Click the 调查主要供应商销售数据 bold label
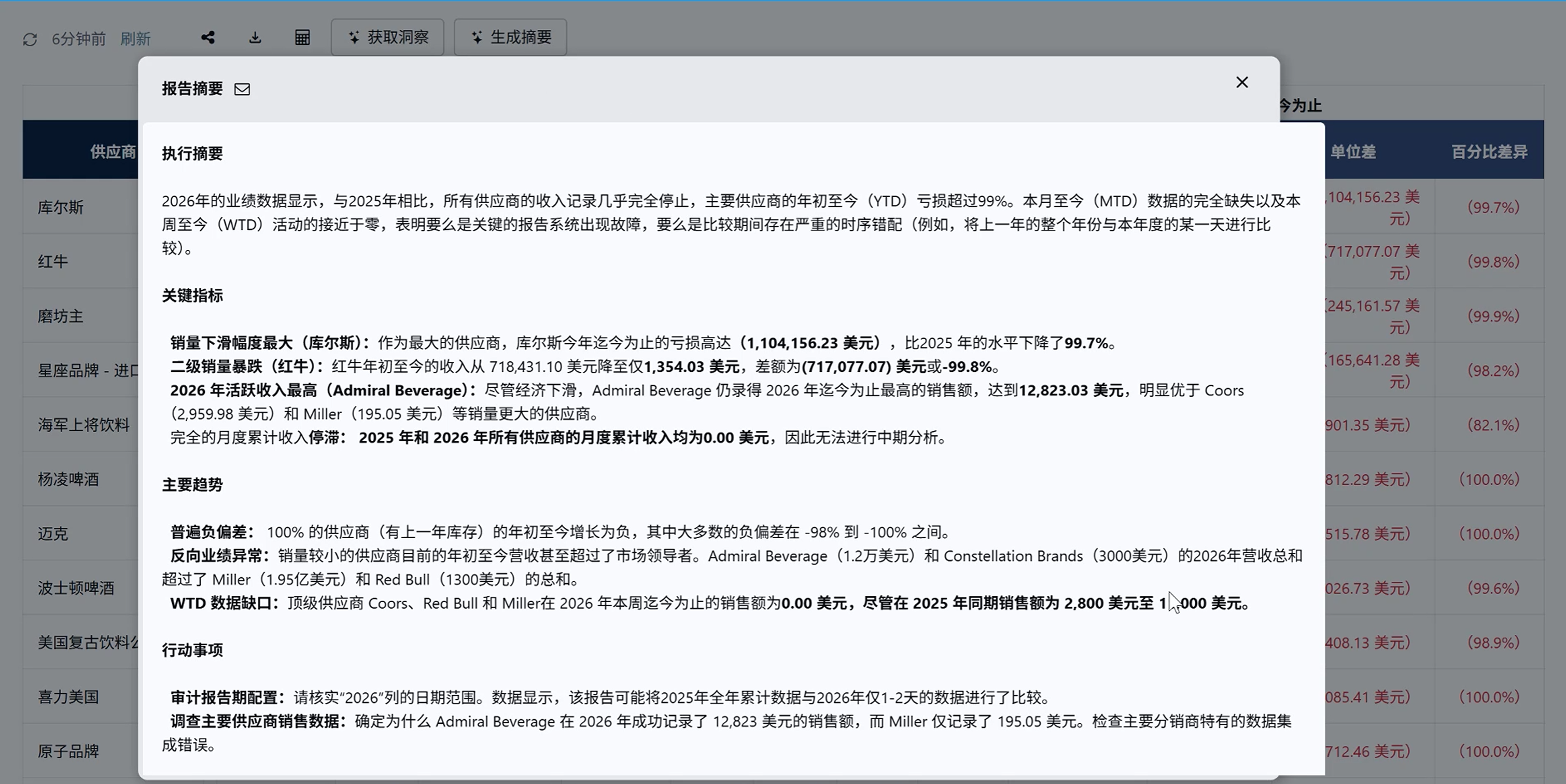The image size is (1566, 784). (259, 721)
